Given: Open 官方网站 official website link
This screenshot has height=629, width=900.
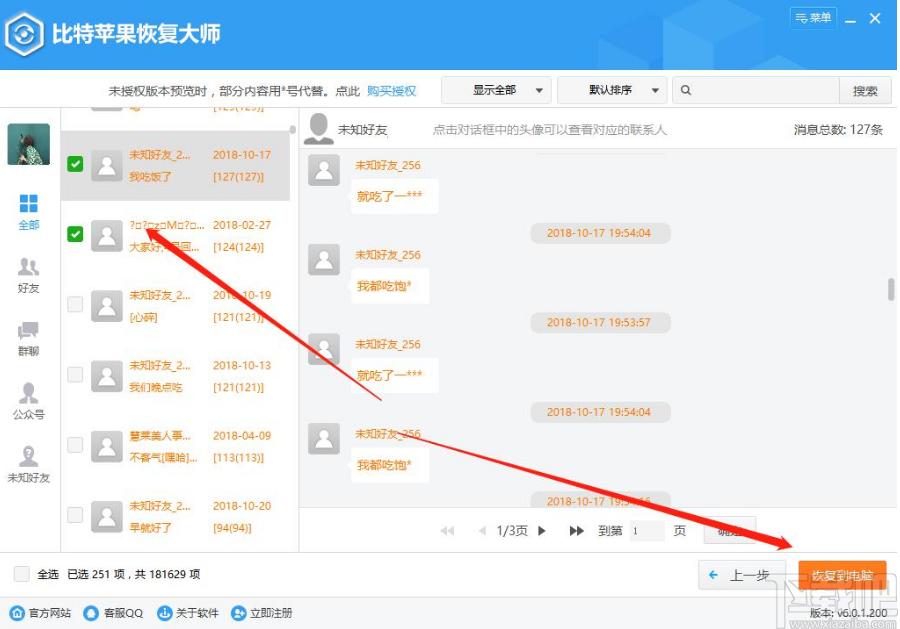Looking at the screenshot, I should [41, 613].
